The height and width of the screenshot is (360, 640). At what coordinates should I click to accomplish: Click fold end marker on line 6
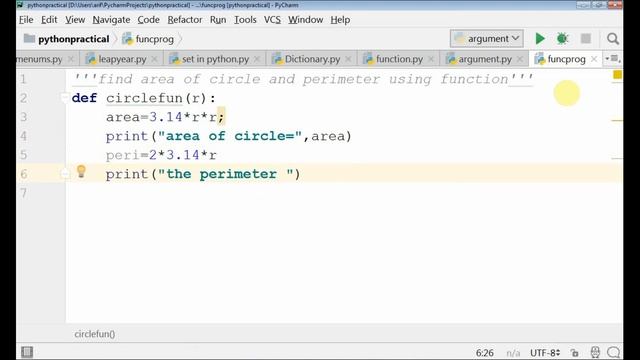(x=64, y=174)
